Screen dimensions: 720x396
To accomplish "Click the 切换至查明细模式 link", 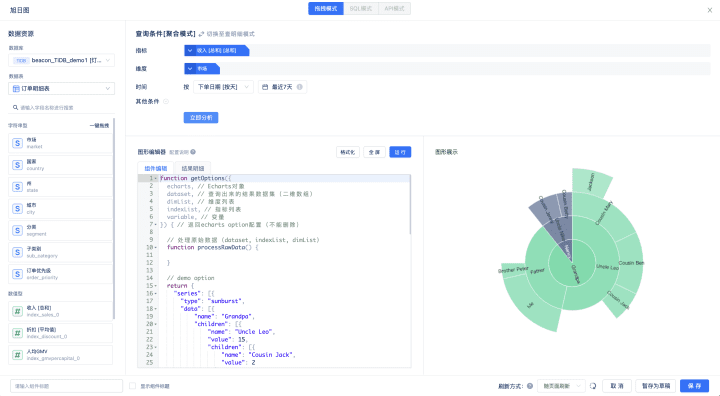I will pyautogui.click(x=230, y=34).
